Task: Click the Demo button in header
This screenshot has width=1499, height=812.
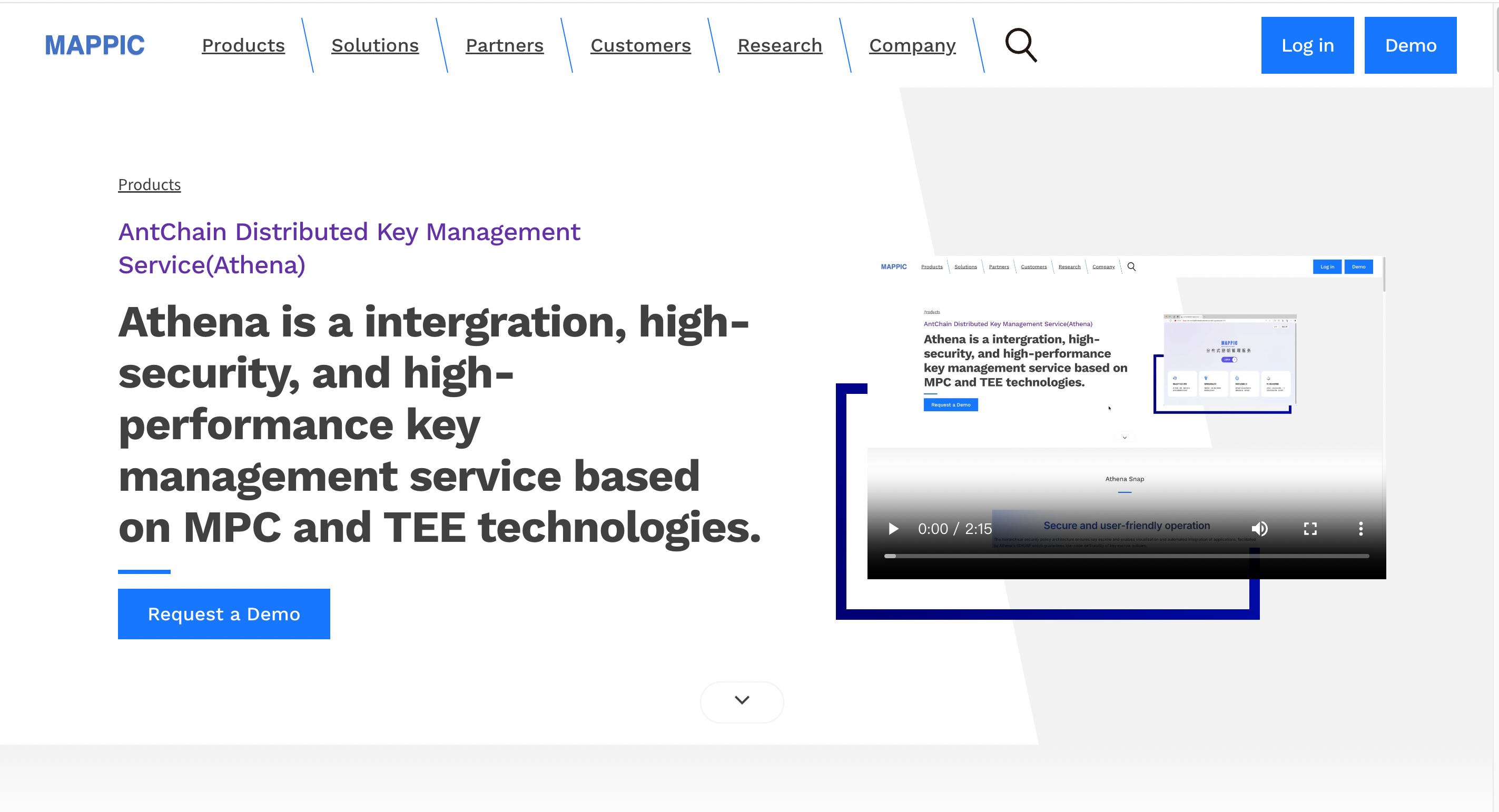Action: pos(1411,45)
